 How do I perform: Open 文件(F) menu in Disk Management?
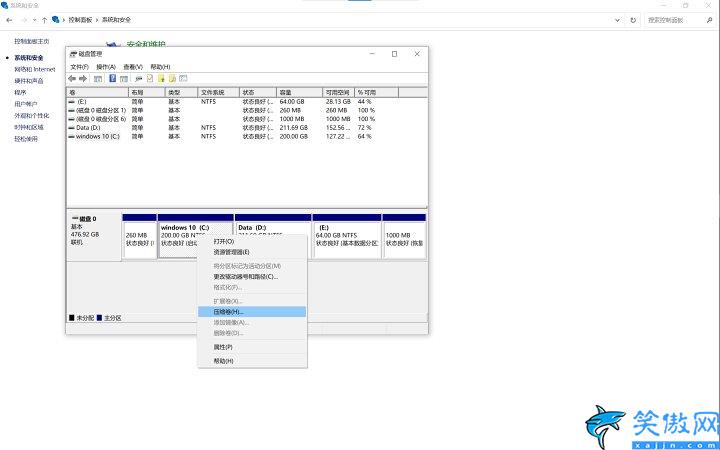[x=79, y=67]
